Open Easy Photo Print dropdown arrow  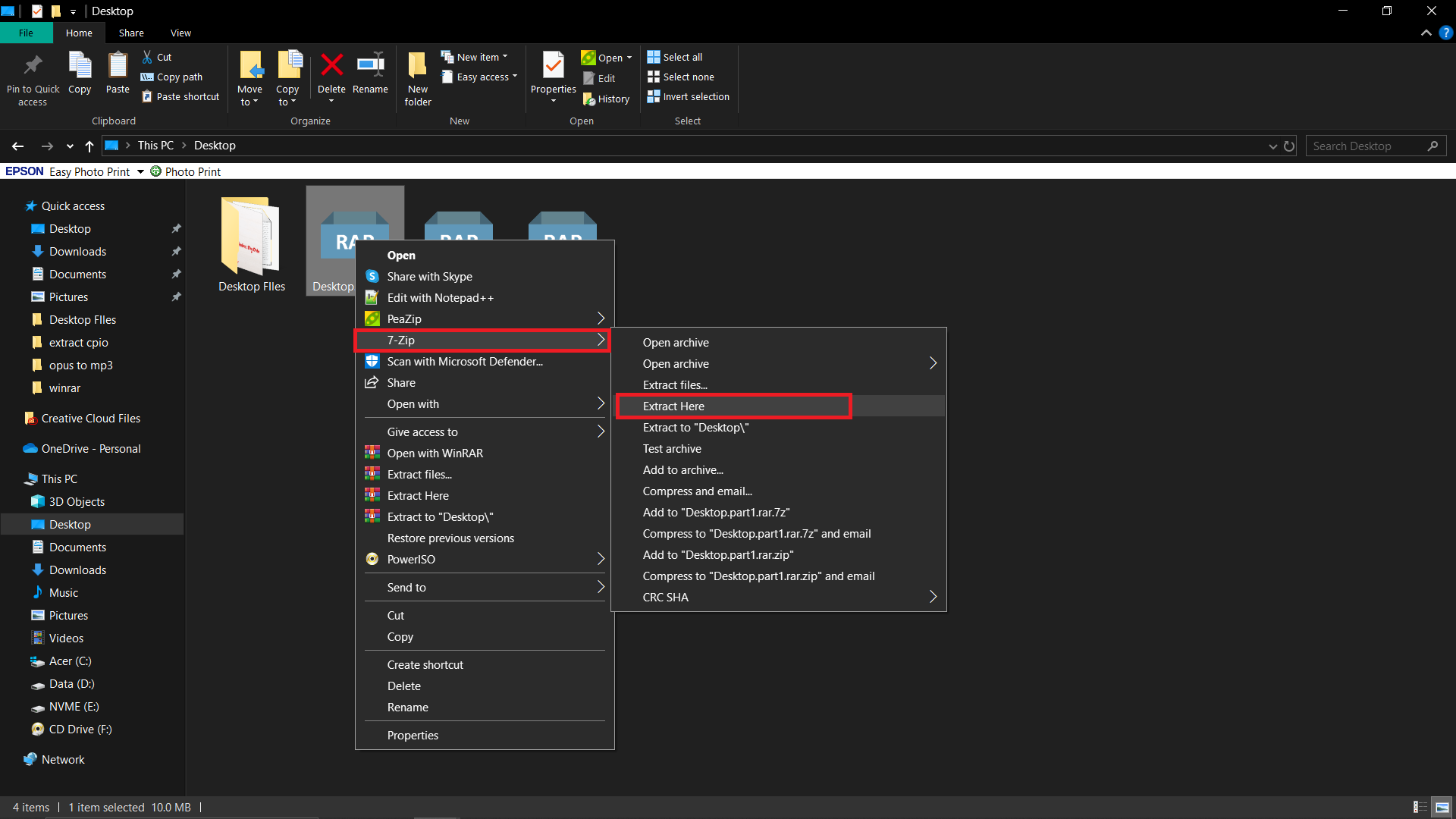pos(140,171)
